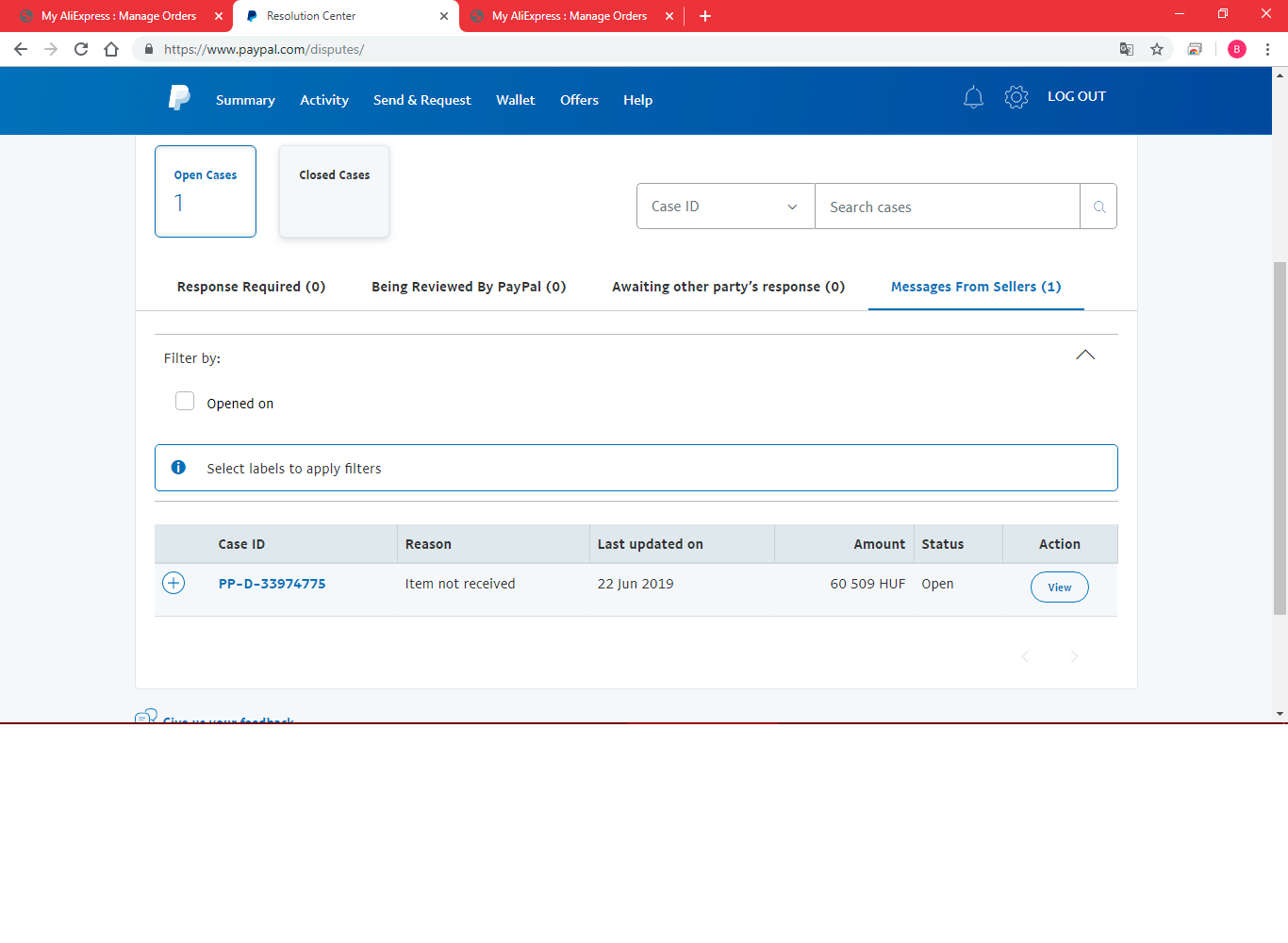The width and height of the screenshot is (1288, 943).
Task: Click the Item not received cell
Action: tap(460, 584)
